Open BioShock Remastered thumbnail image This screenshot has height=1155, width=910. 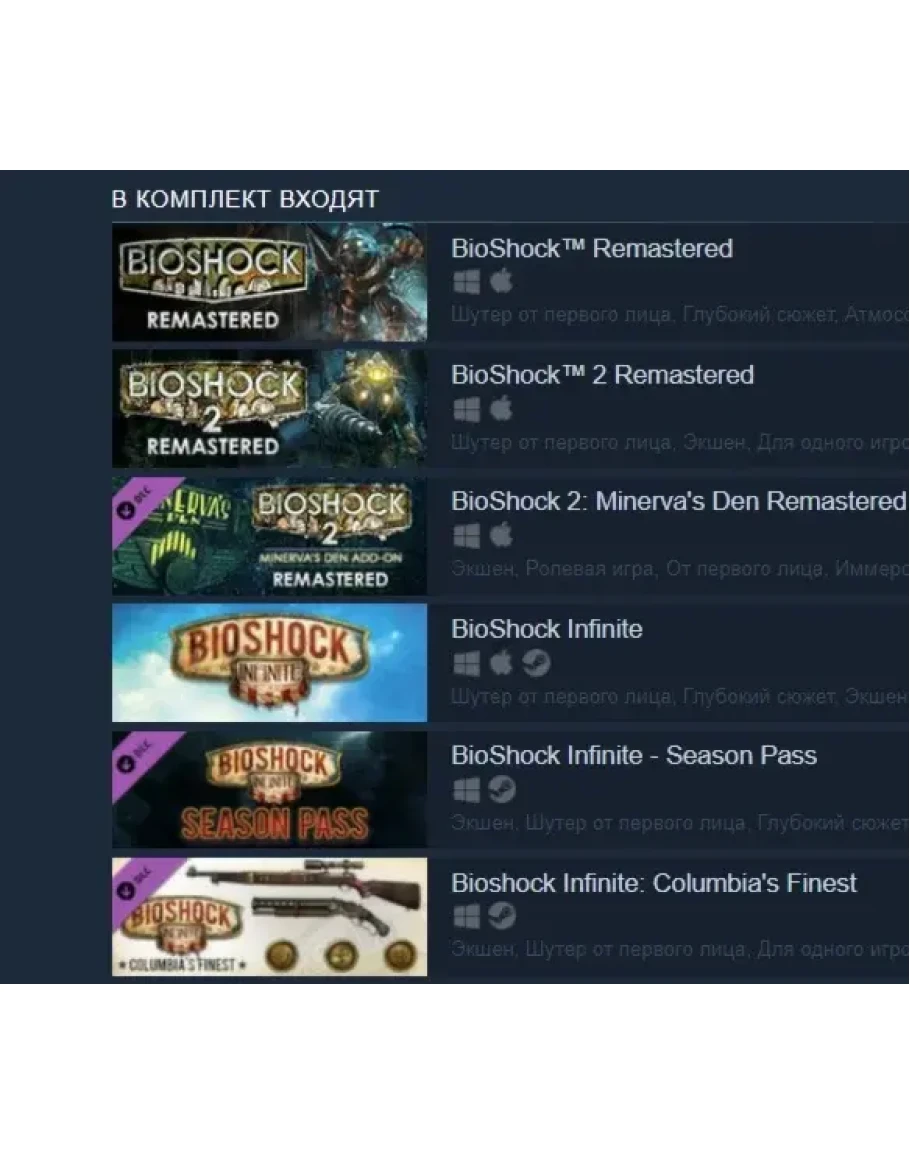click(x=270, y=282)
